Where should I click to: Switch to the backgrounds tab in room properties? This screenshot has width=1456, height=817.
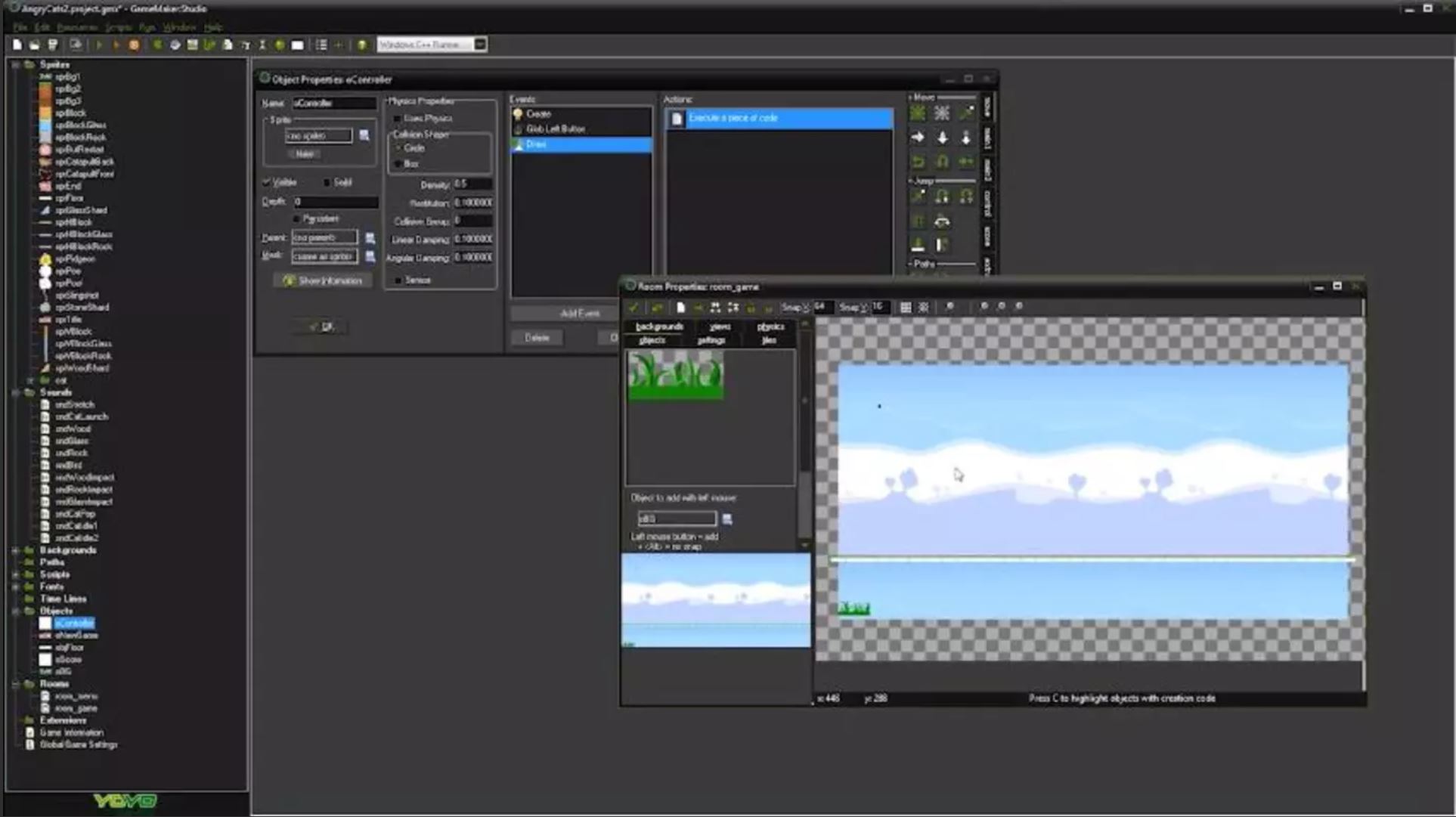[x=658, y=326]
